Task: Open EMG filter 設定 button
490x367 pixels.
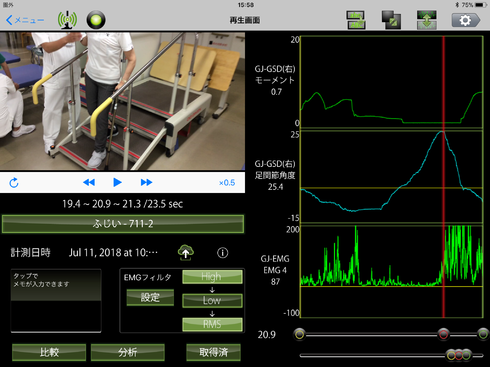Action: tap(150, 297)
